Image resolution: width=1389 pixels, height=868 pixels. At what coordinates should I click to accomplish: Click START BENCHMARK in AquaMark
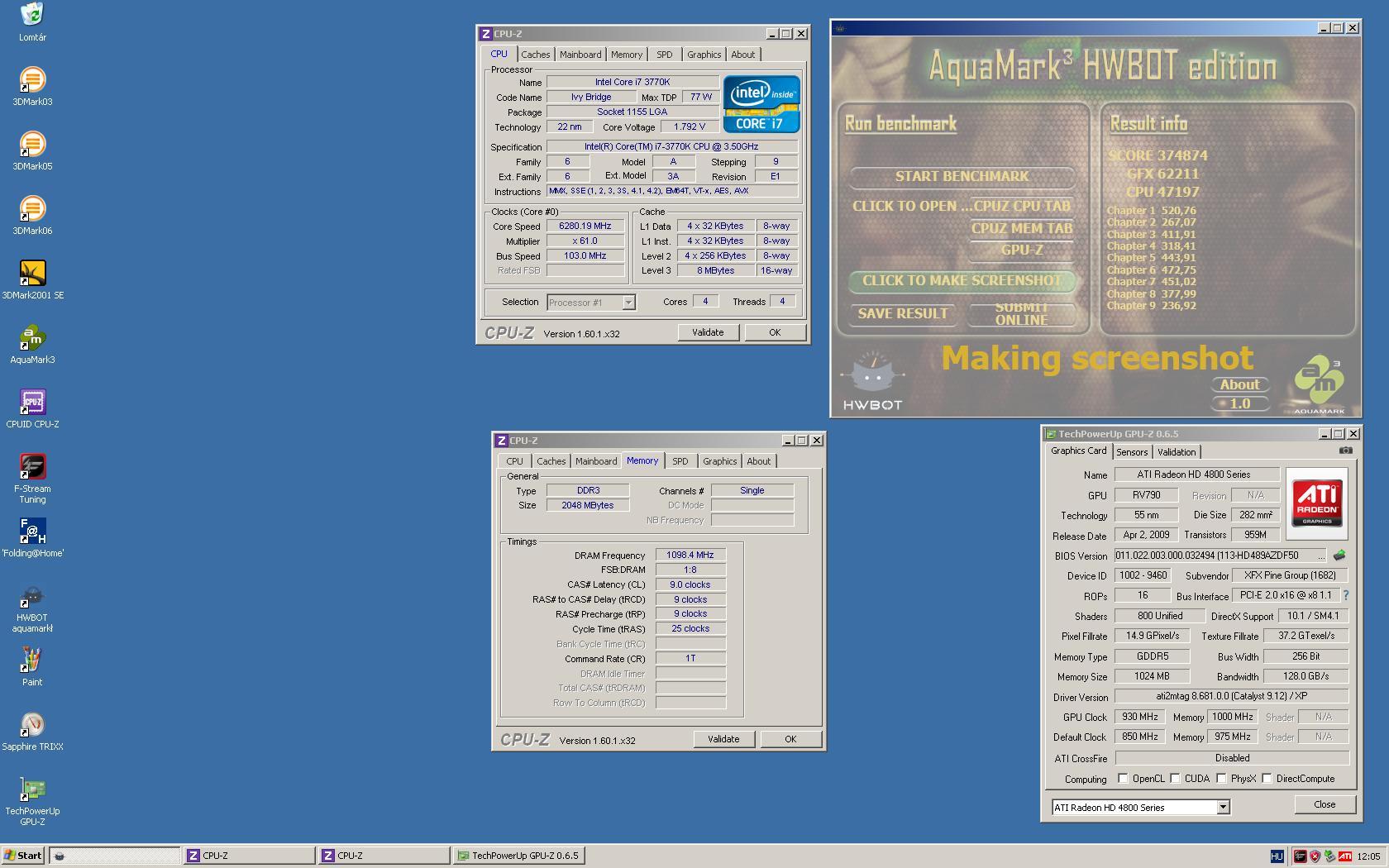pos(962,176)
